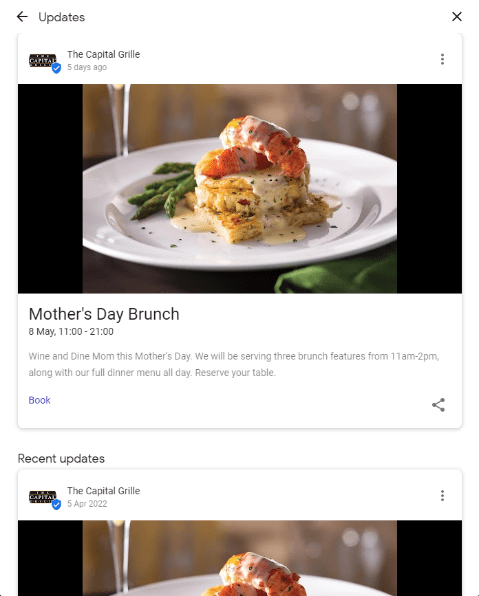The height and width of the screenshot is (596, 479).
Task: Click The Capital Grille logo on first post
Action: point(43,61)
